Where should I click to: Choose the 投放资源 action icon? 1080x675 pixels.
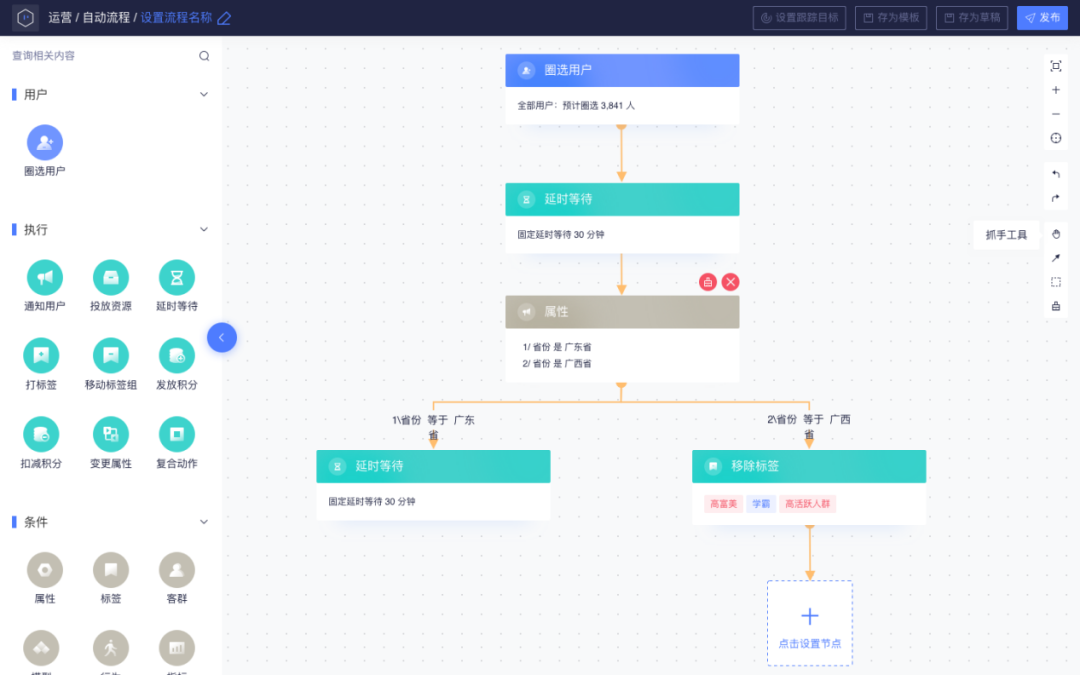pyautogui.click(x=111, y=277)
